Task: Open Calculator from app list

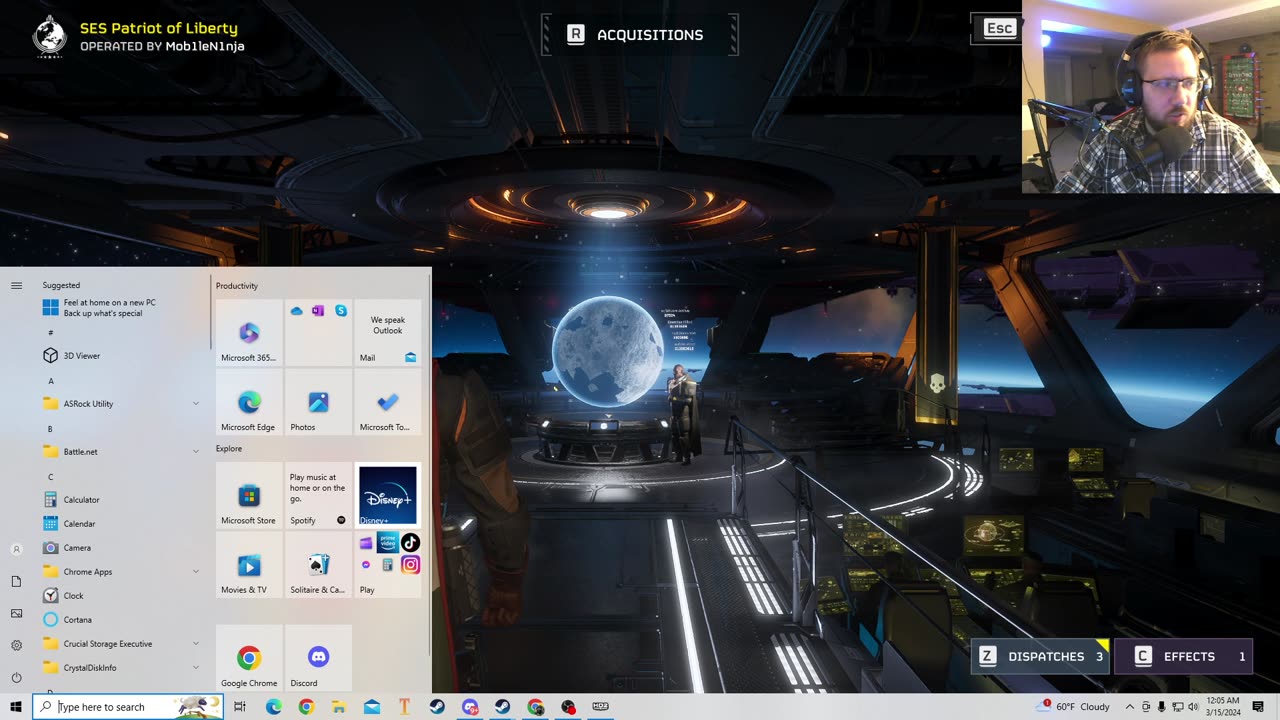Action: pos(120,500)
